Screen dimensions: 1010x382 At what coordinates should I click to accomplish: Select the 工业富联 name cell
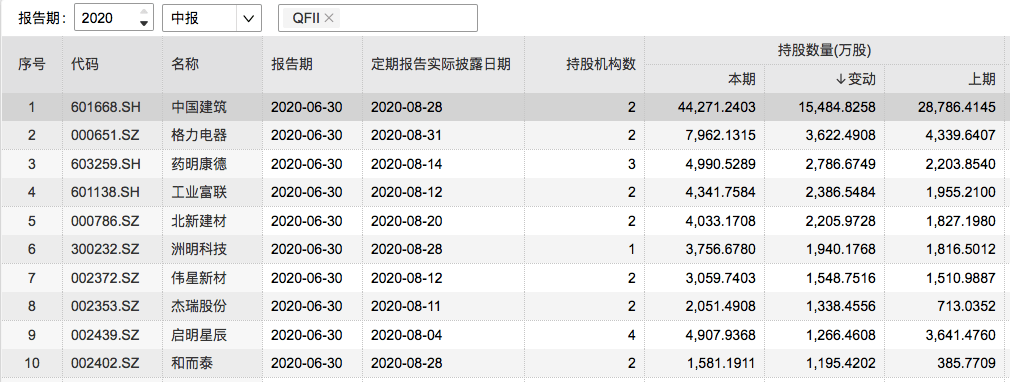[x=199, y=192]
